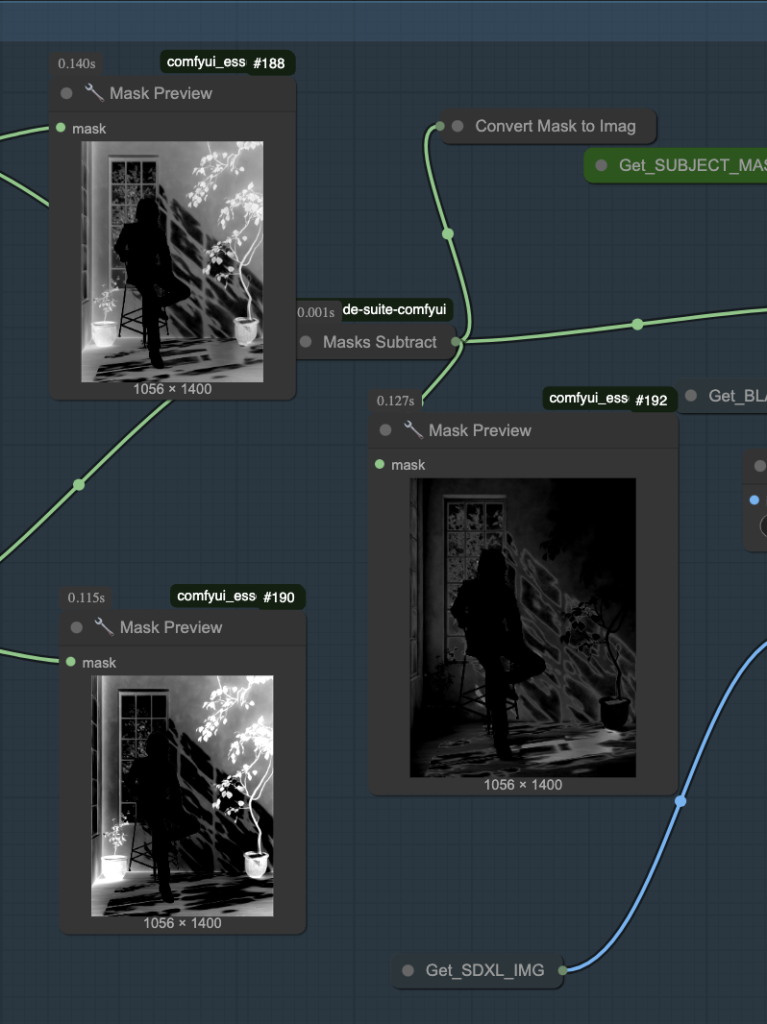The image size is (767, 1024).
Task: Click mask input socket on node #192
Action: point(380,464)
